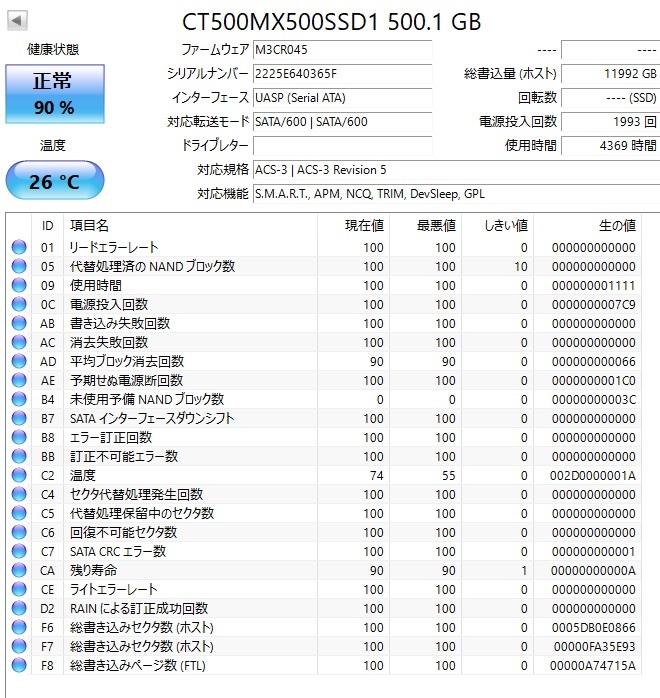
Task: Click status icon for row D2 RAINによる訂正成功回数
Action: pyautogui.click(x=19, y=608)
